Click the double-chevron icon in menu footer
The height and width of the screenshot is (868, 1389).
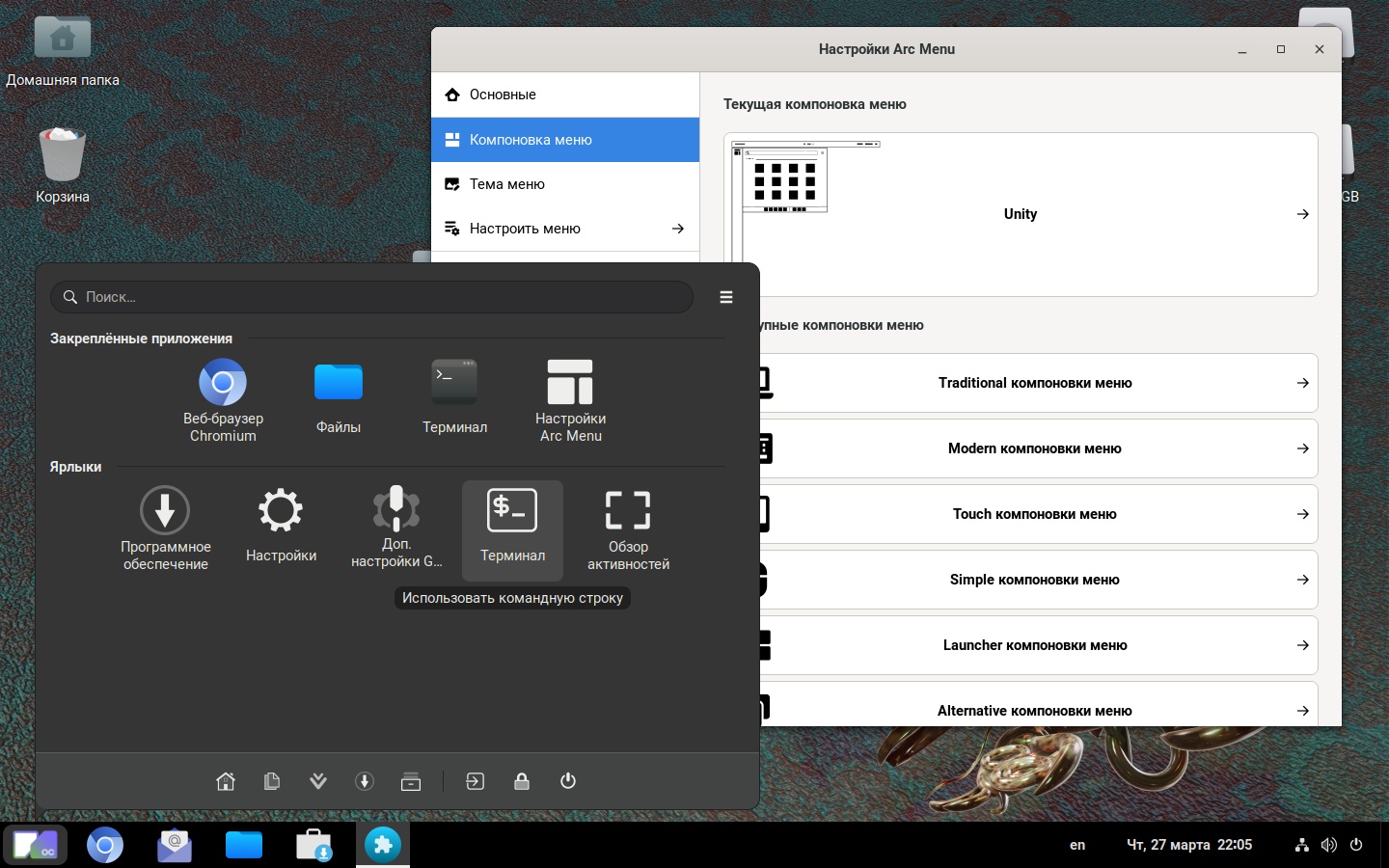pos(318,781)
